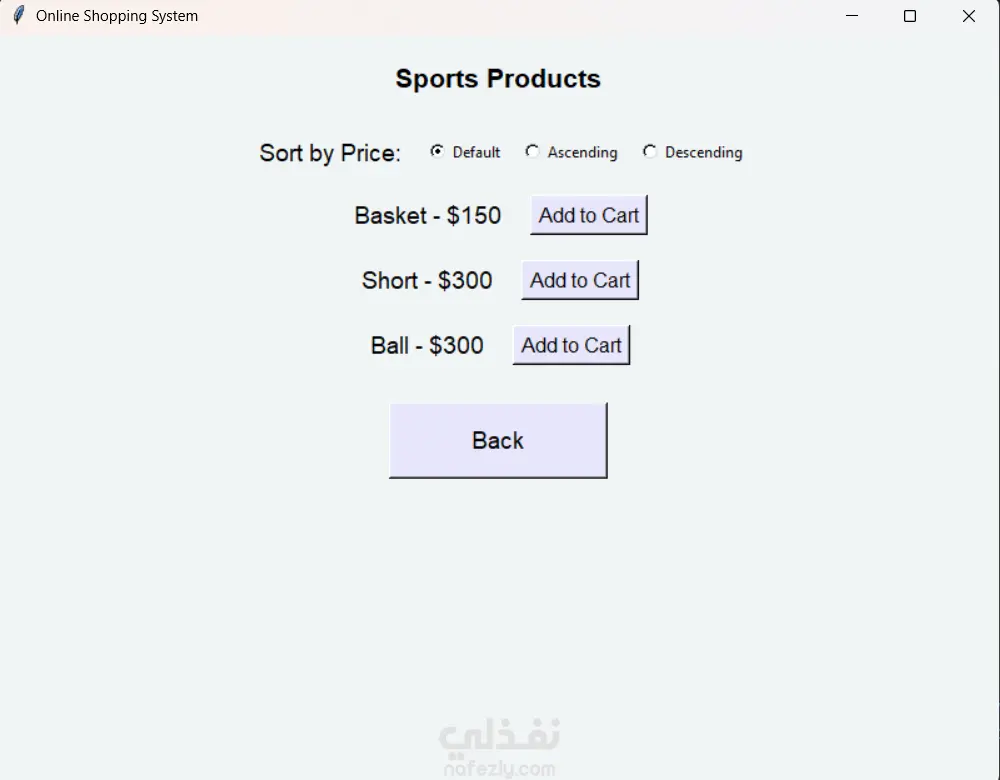1000x780 pixels.
Task: Click the feather app icon in title bar
Action: coord(18,16)
